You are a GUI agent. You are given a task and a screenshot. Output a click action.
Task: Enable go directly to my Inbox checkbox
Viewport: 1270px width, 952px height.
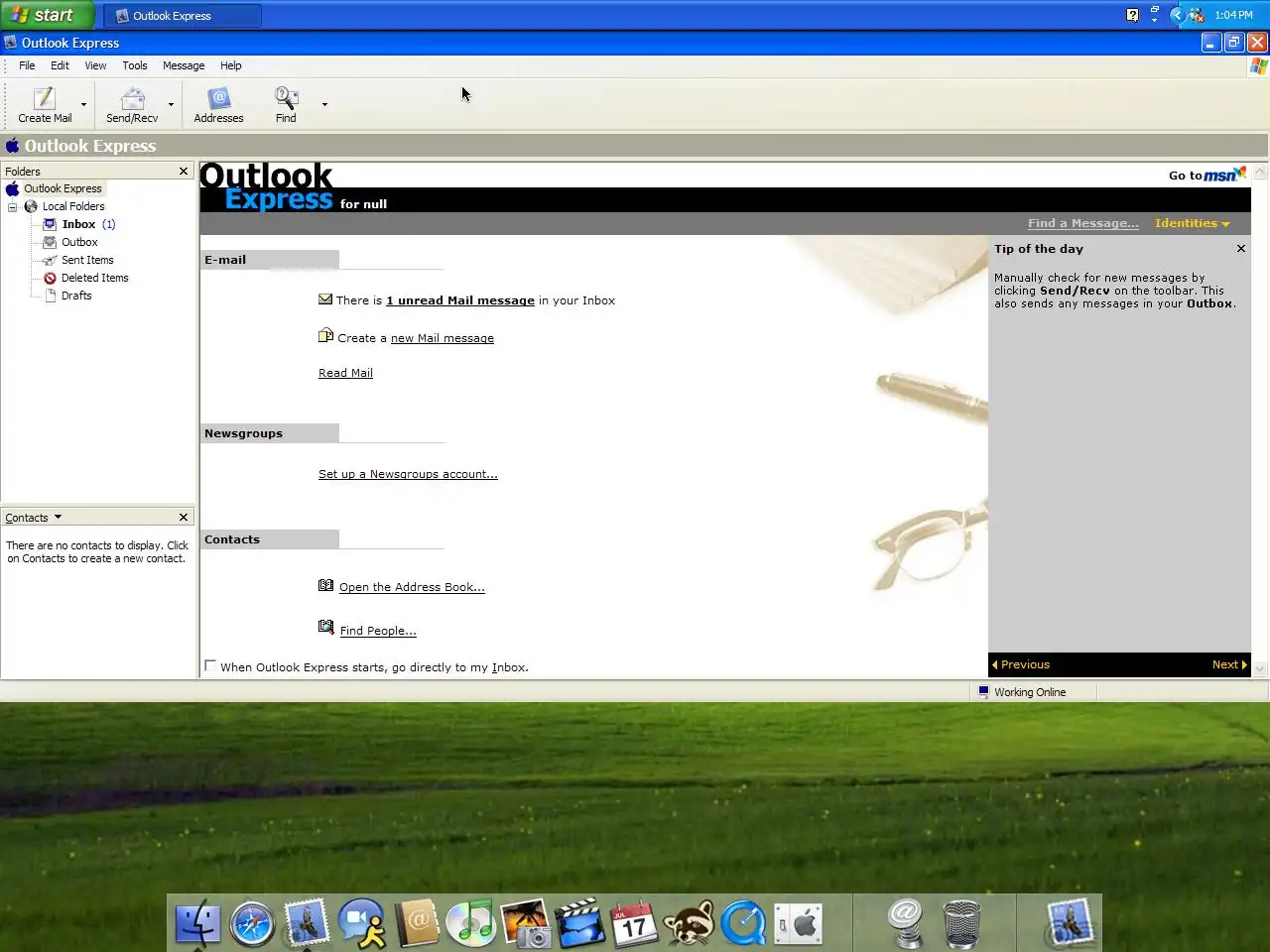(x=210, y=666)
